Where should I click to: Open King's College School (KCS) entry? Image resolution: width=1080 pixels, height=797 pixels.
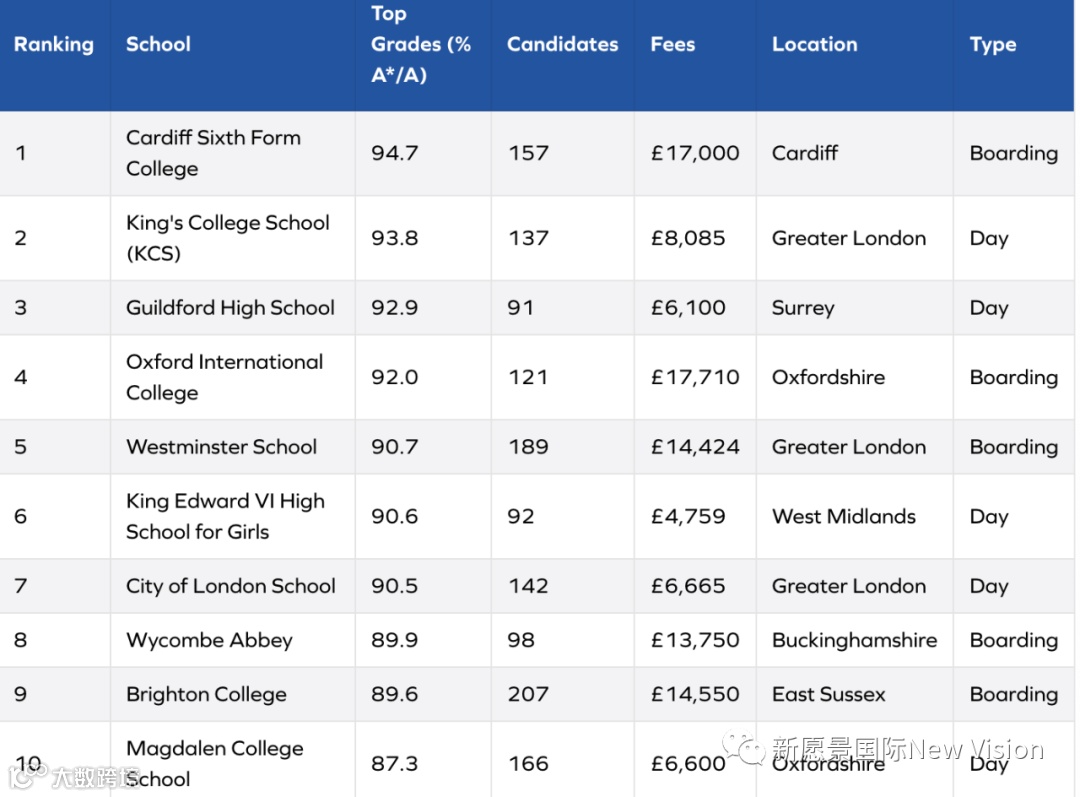[228, 238]
